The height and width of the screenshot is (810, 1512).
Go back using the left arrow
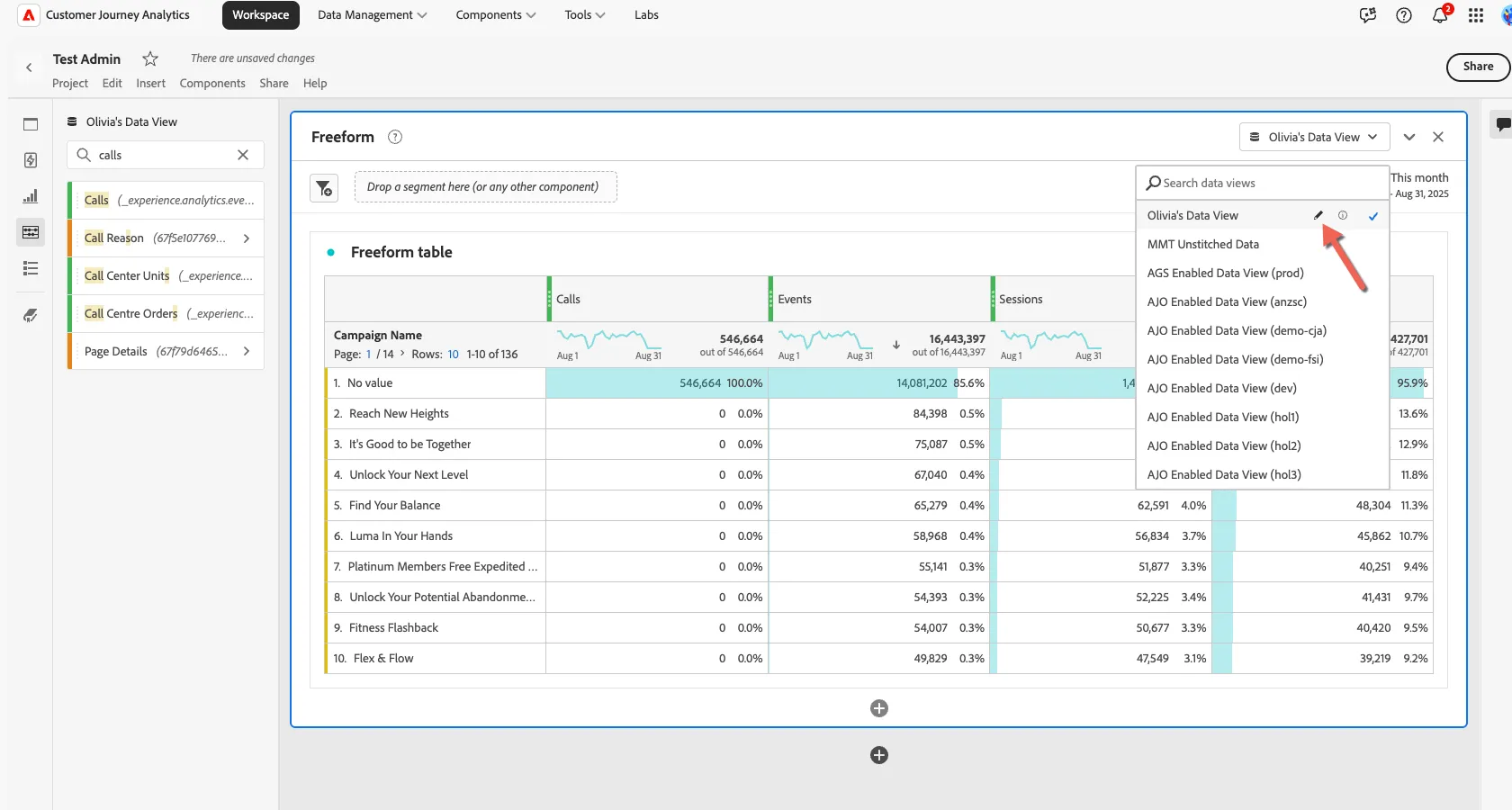coord(29,67)
